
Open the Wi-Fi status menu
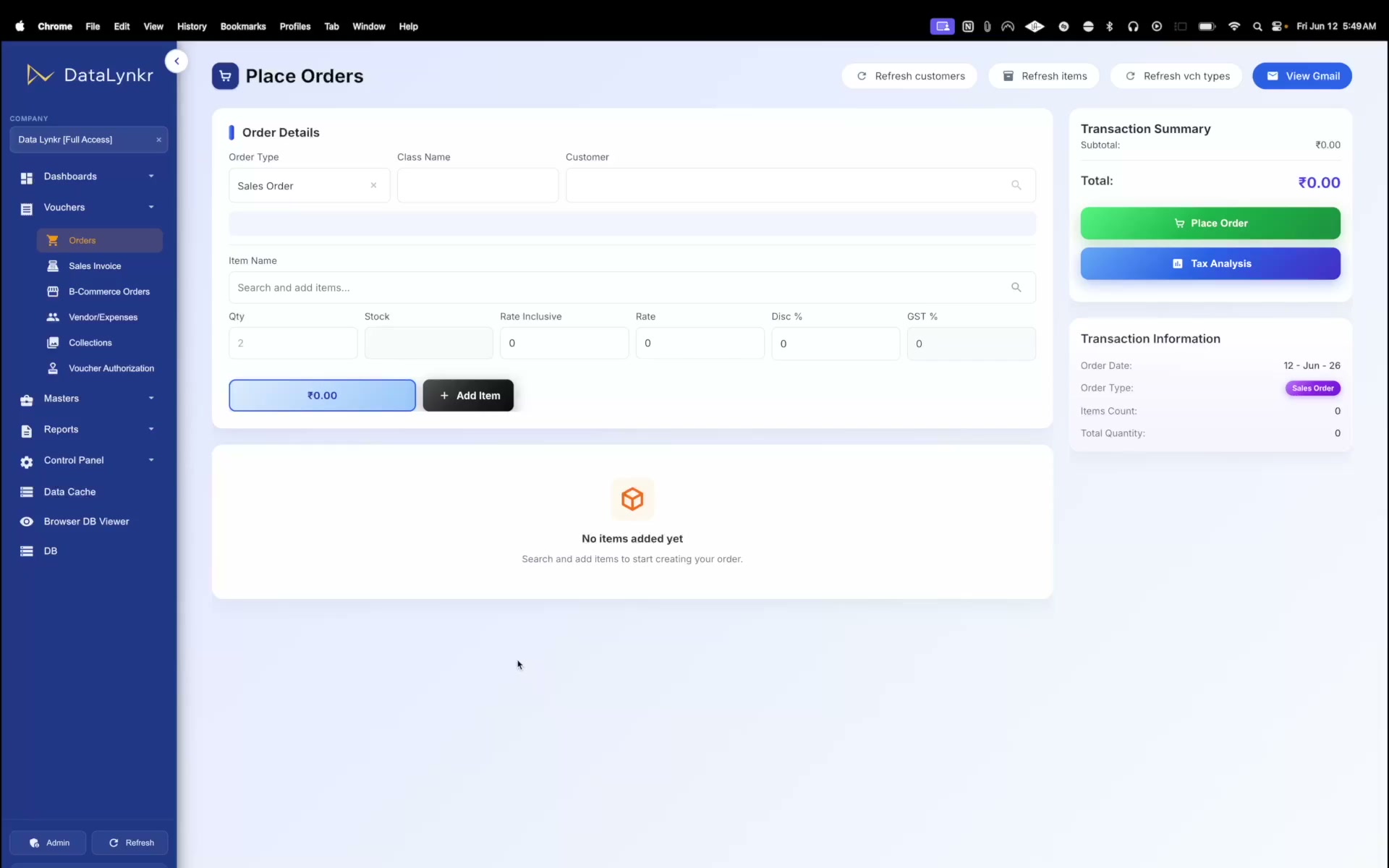(x=1234, y=26)
